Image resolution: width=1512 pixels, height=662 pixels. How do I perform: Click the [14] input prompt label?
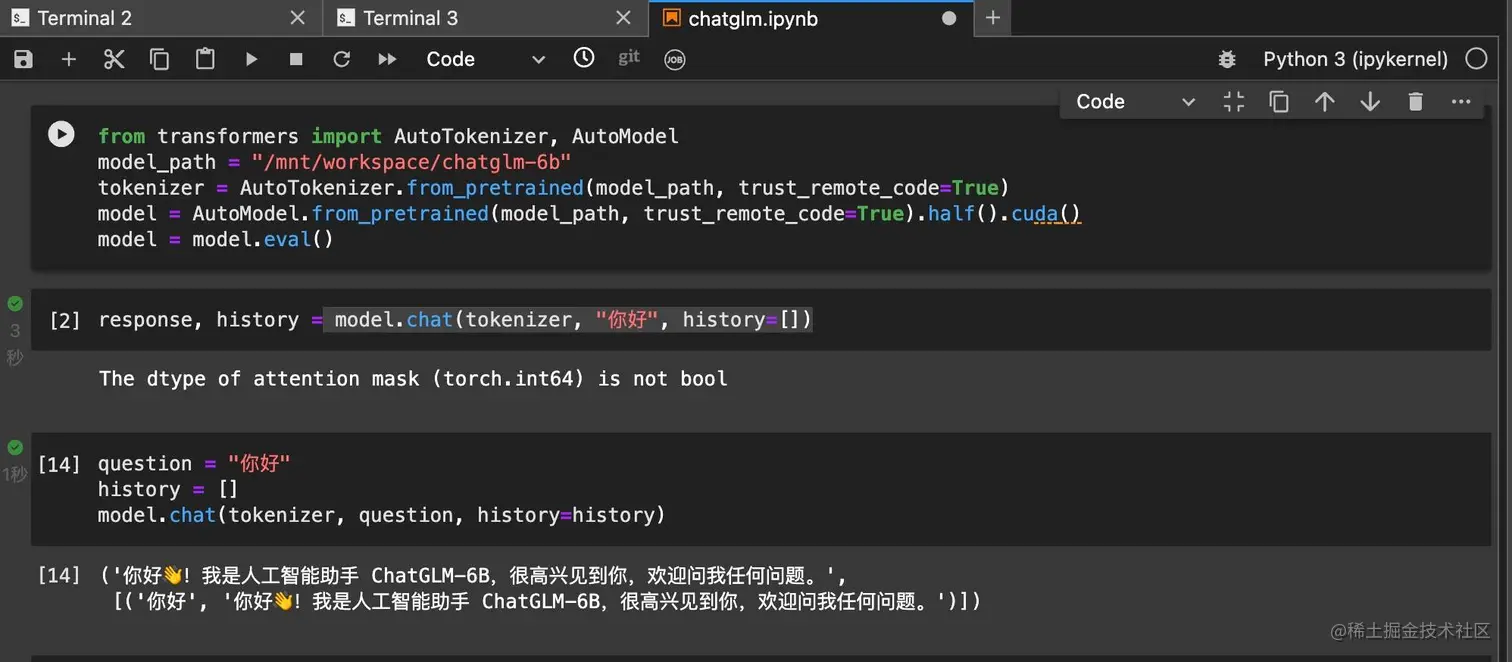click(x=59, y=463)
